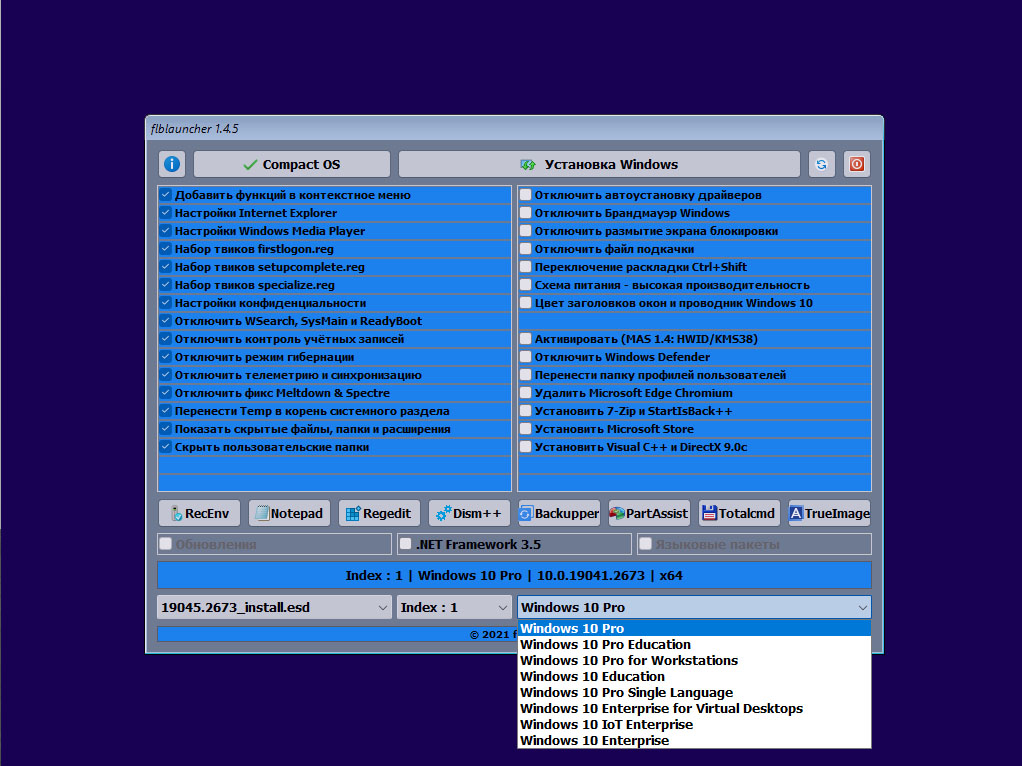This screenshot has width=1022, height=766.
Task: Launch the Backupper tool
Action: click(559, 513)
